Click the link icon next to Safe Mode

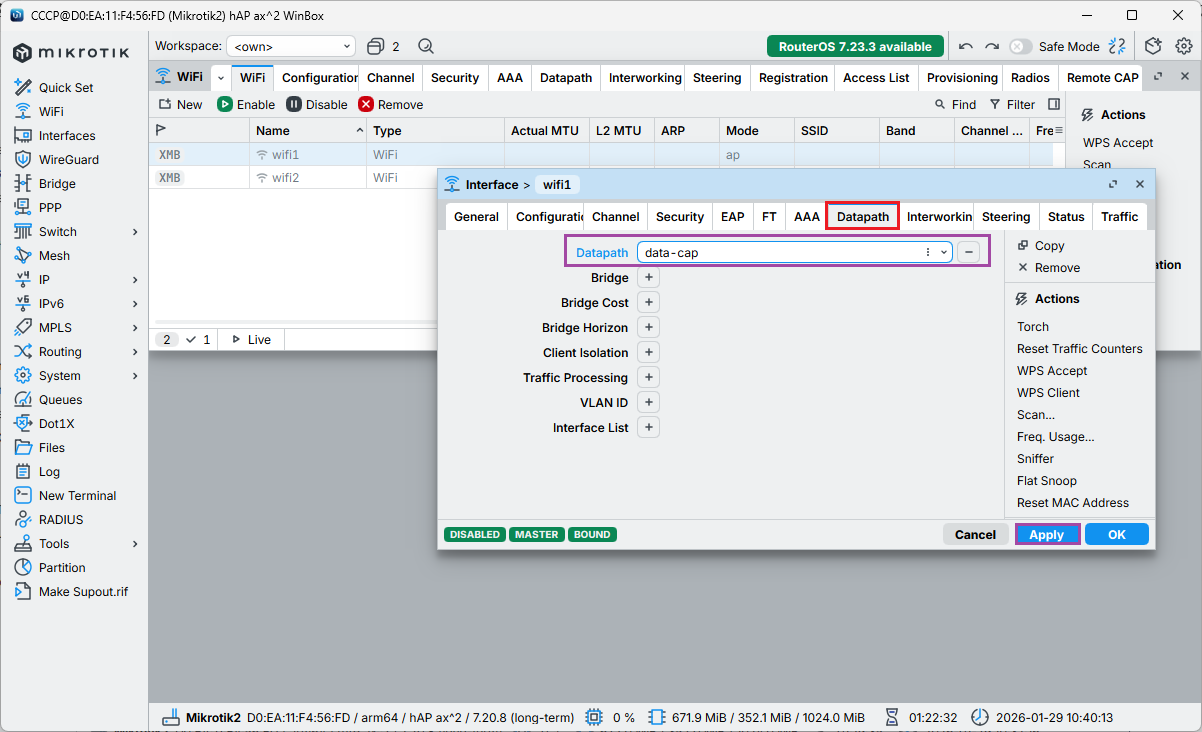[x=1117, y=46]
